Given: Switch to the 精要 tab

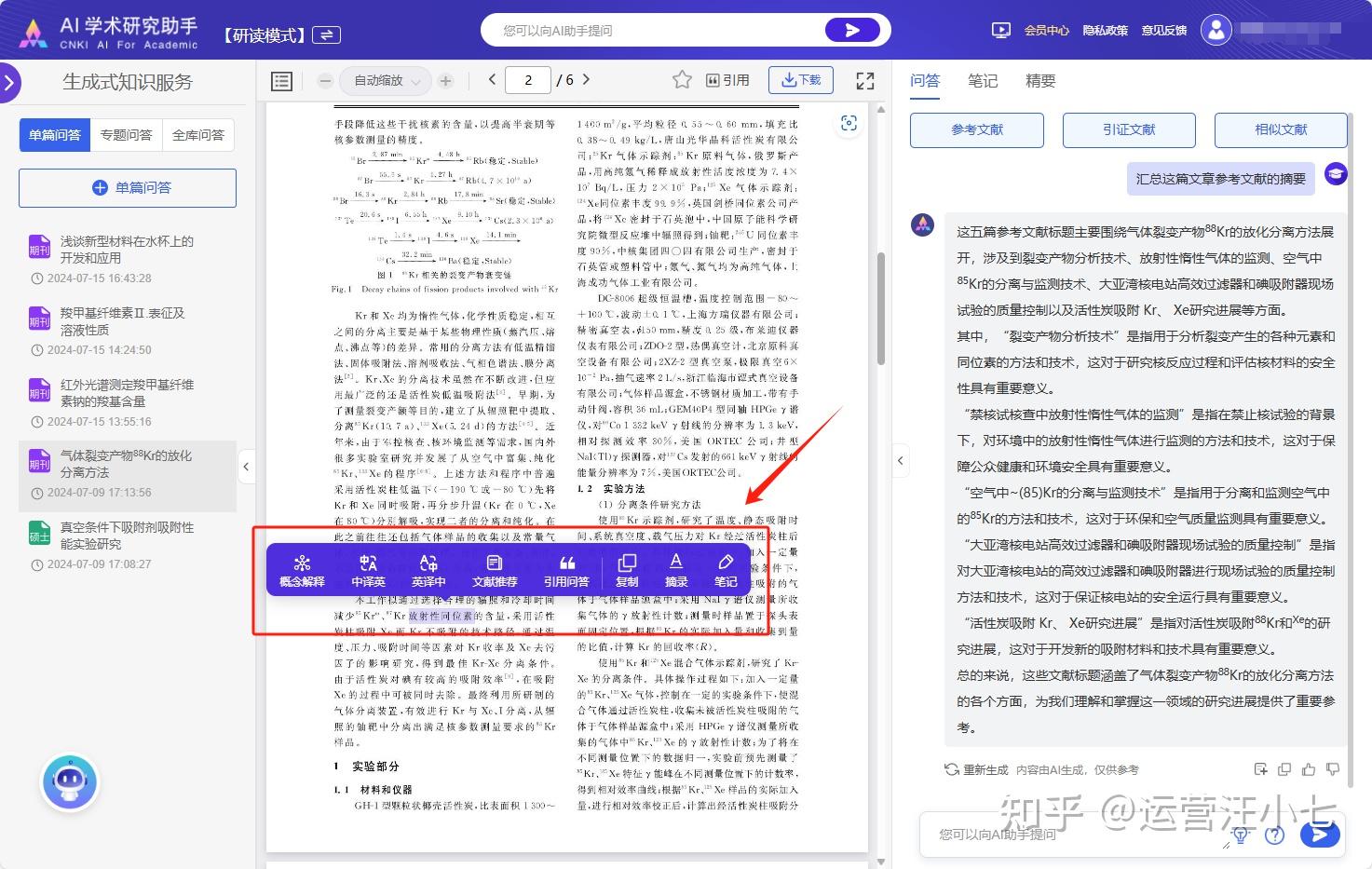Looking at the screenshot, I should click(1040, 81).
